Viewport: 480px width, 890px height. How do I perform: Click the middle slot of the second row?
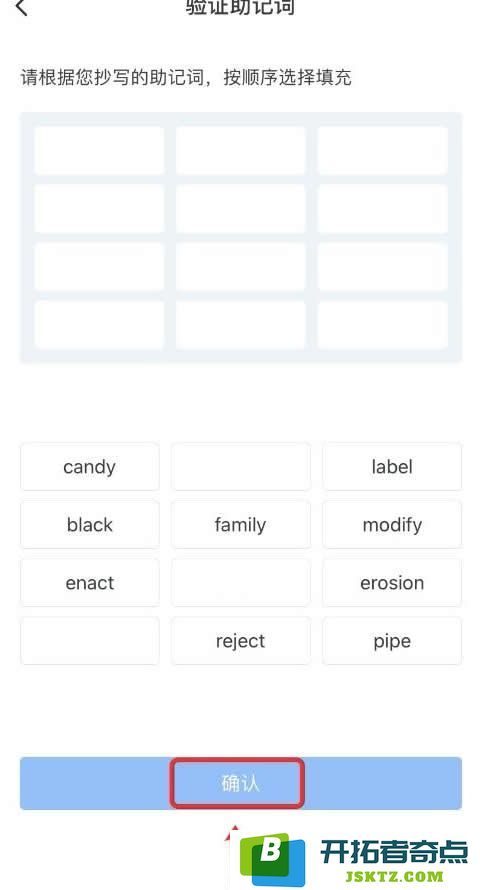click(241, 208)
